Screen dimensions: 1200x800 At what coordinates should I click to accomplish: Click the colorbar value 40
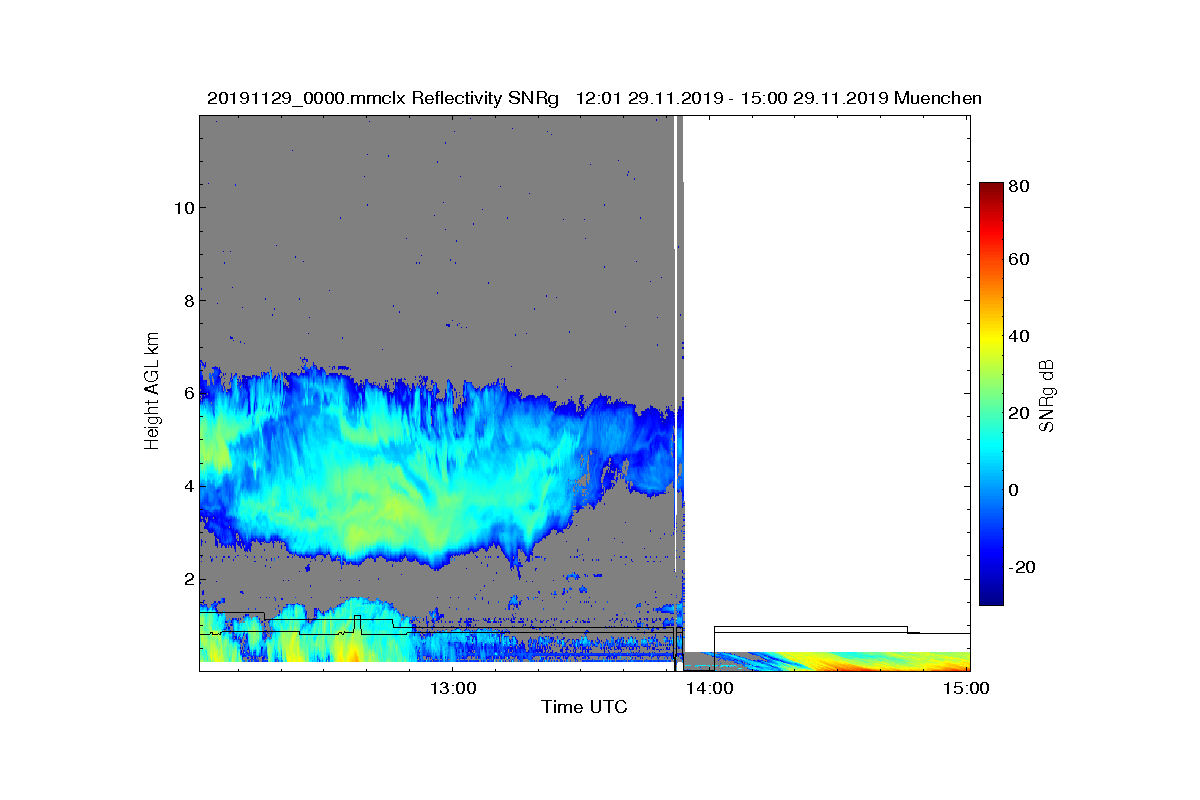click(x=1021, y=337)
